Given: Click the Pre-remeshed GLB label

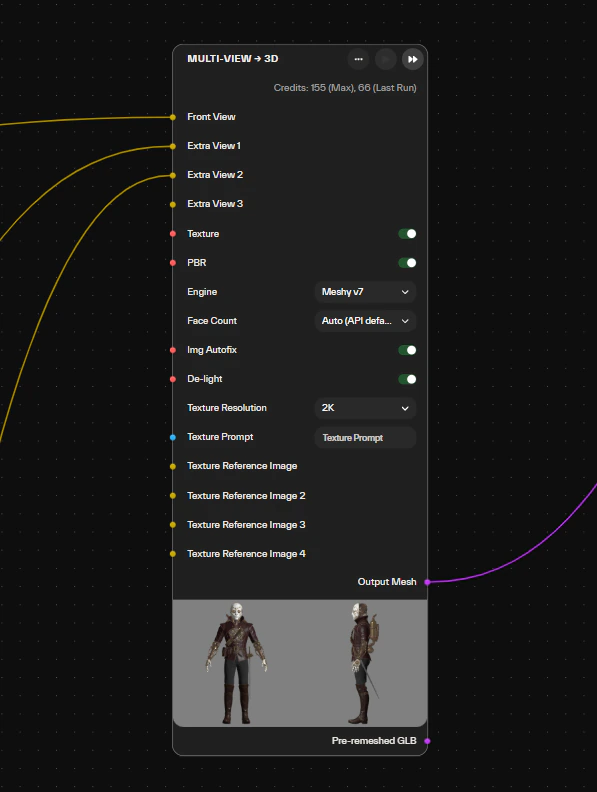Looking at the screenshot, I should pos(374,740).
